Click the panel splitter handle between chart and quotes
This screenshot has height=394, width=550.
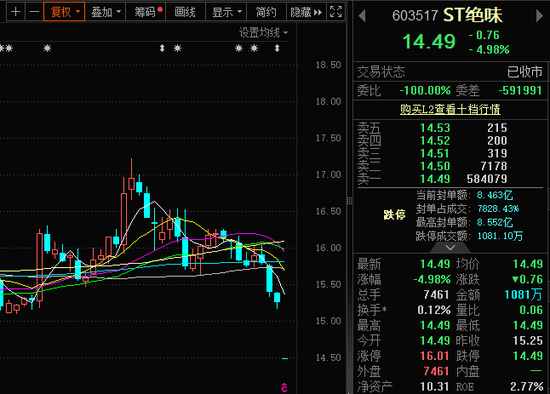point(349,201)
